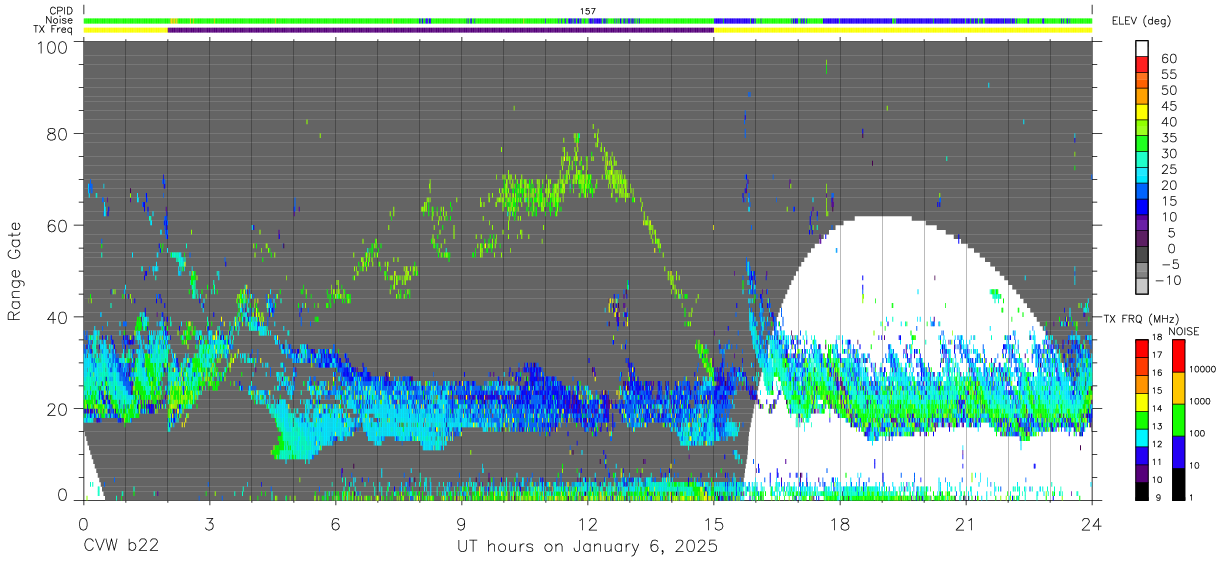The image size is (1228, 567).
Task: Select the red segment of TX FRQ color bar
Action: 1141,348
